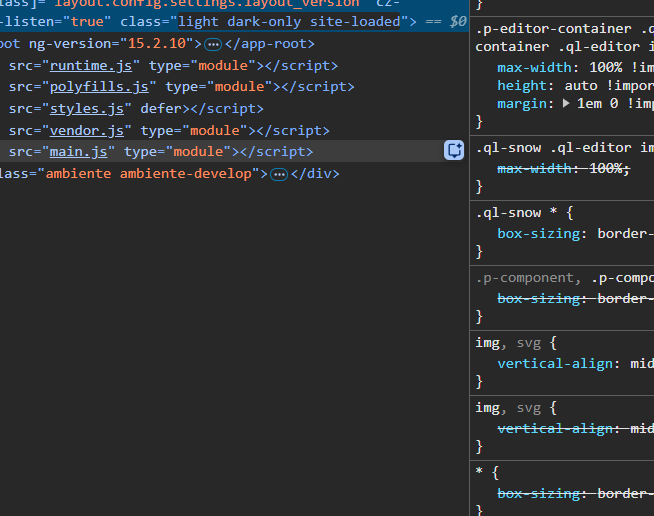This screenshot has height=516, width=654.
Task: Edit the 'height: auto' CSS declaration
Action: 560,85
